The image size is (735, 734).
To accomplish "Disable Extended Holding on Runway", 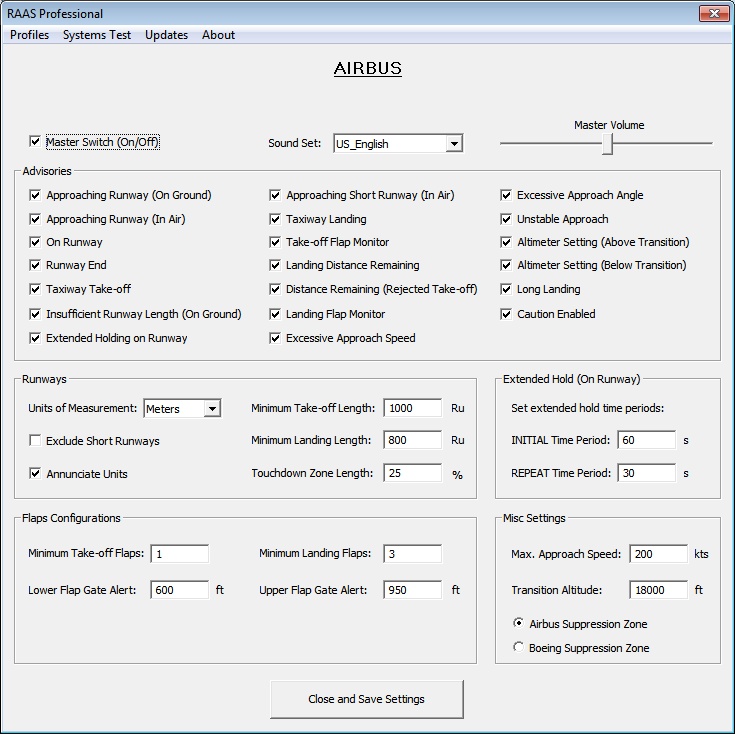I will [35, 338].
